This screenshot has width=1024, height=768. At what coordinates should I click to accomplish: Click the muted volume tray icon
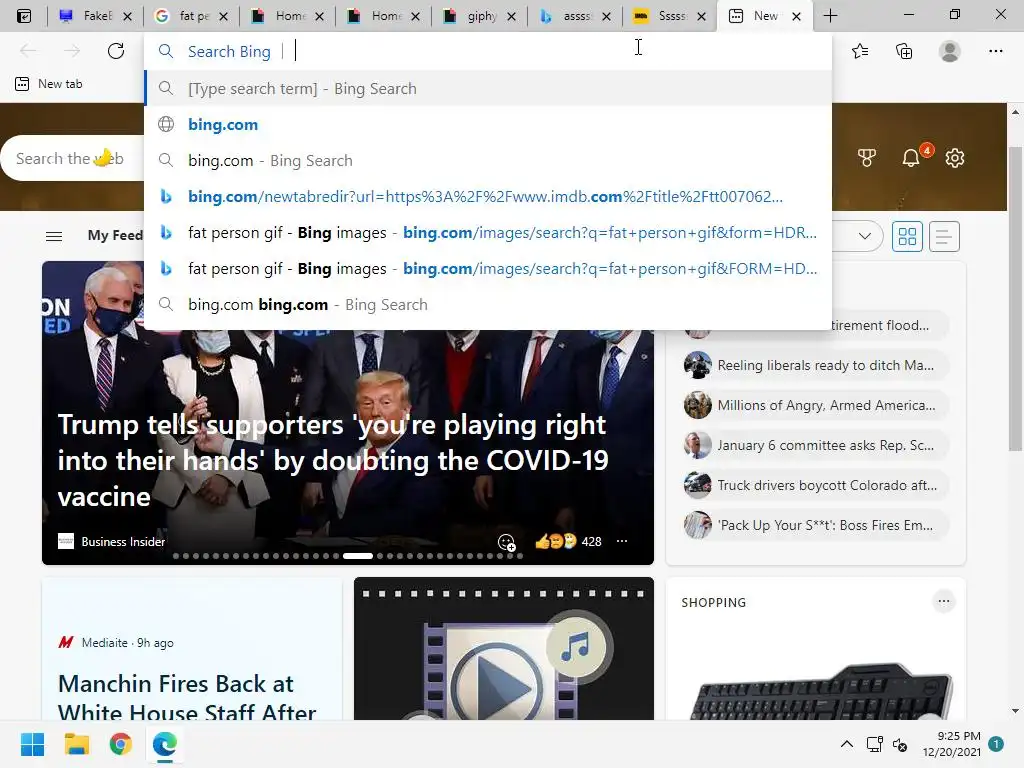point(900,744)
